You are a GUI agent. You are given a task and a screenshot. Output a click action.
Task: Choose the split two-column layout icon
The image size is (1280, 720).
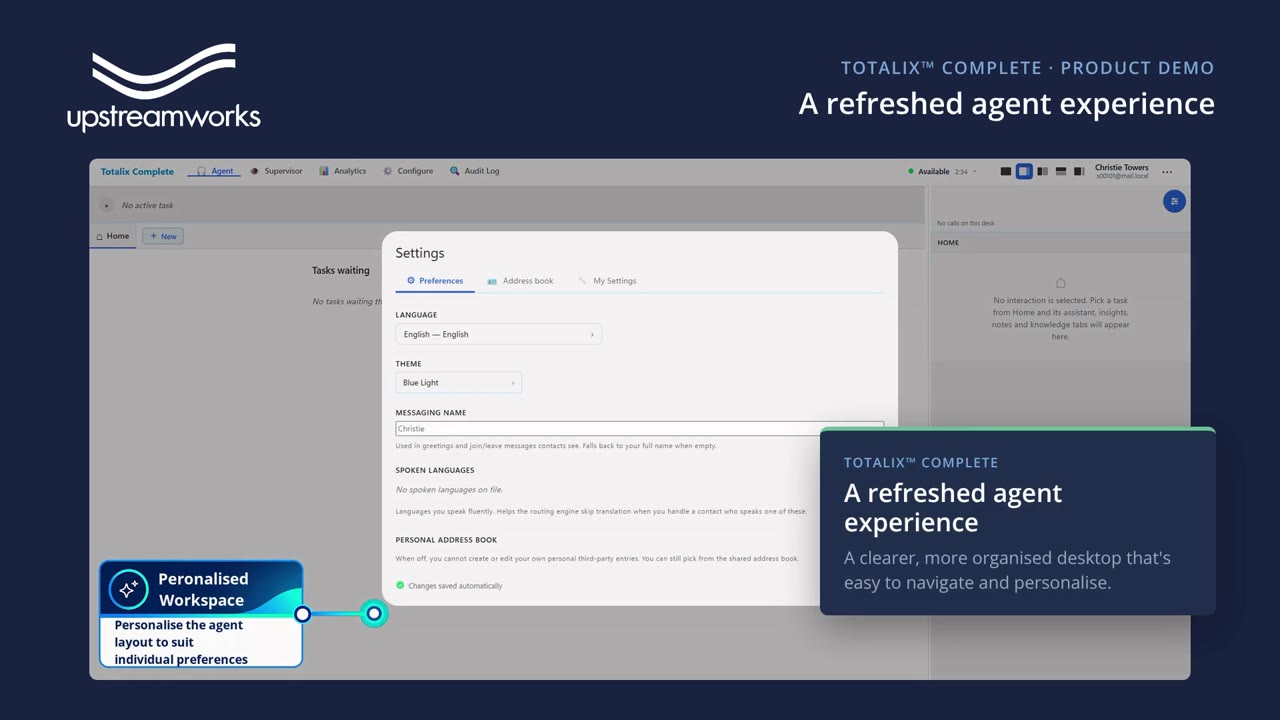[1043, 172]
